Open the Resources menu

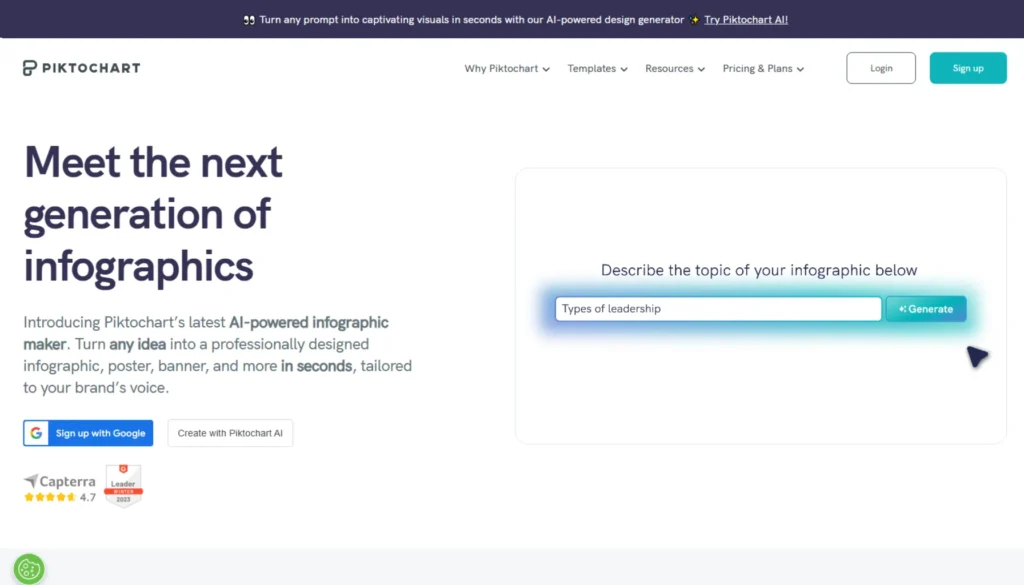pos(675,69)
